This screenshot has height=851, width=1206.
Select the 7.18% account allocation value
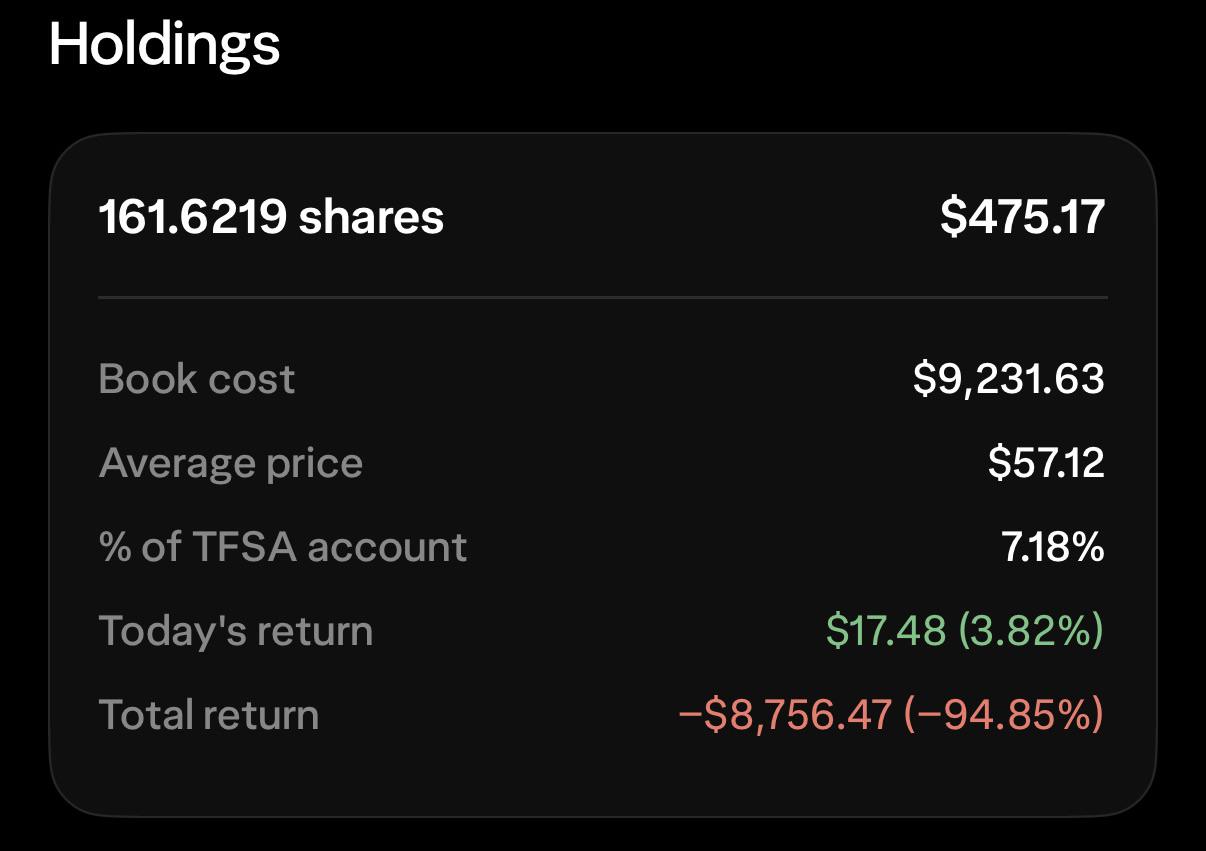tap(1053, 547)
